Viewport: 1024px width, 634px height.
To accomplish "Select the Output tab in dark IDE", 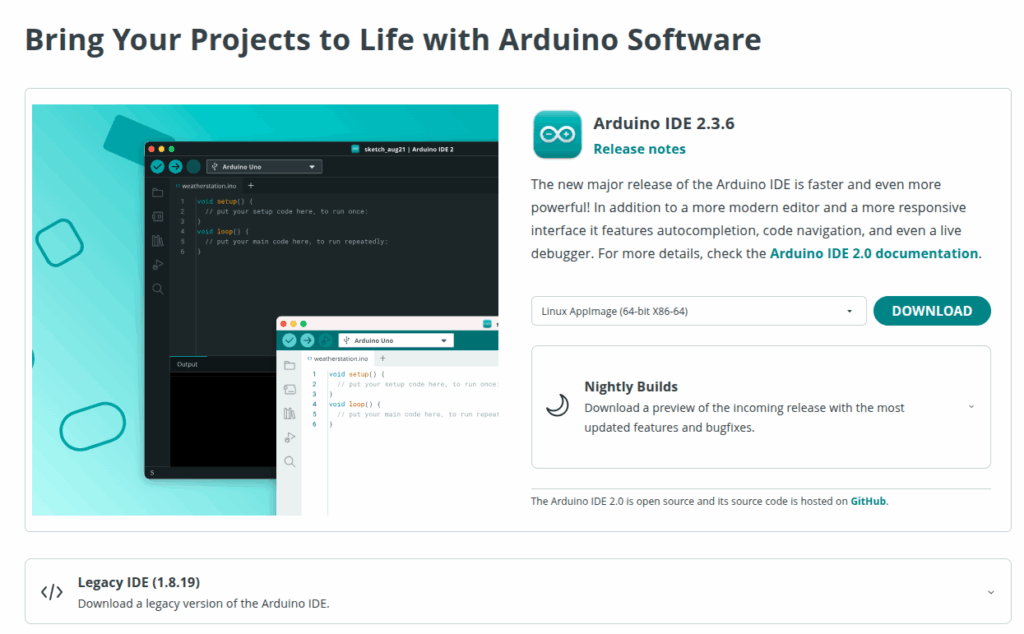I will [x=187, y=364].
